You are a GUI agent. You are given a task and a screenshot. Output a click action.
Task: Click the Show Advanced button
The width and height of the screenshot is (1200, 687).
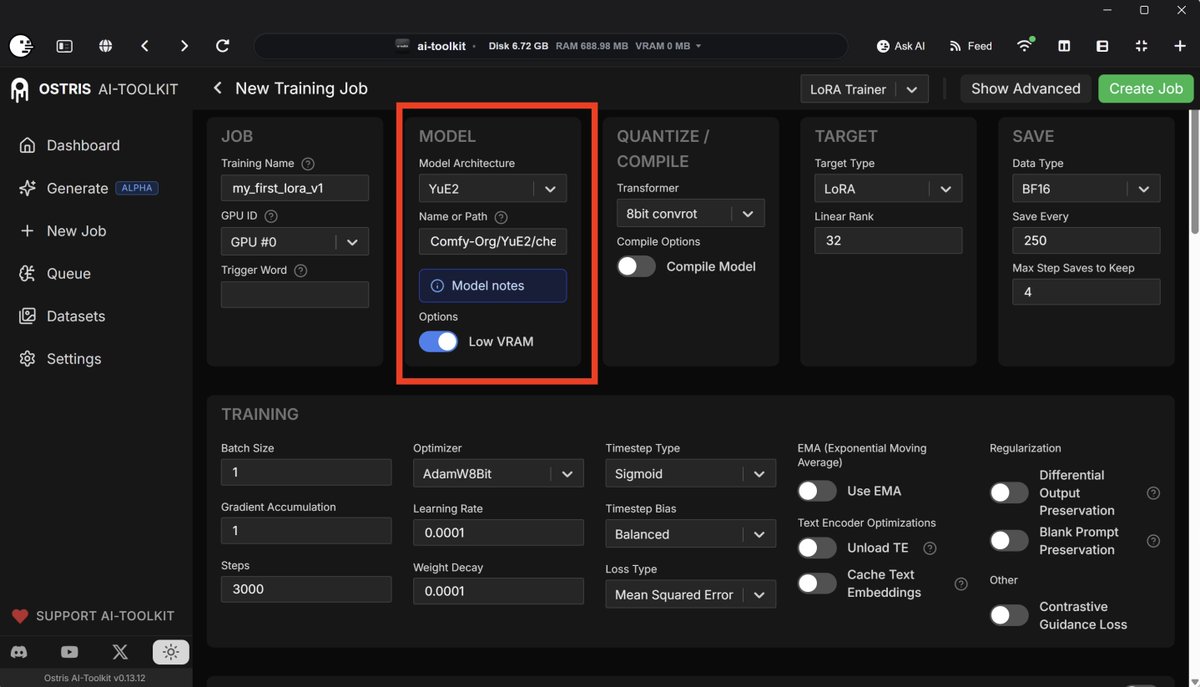1026,88
